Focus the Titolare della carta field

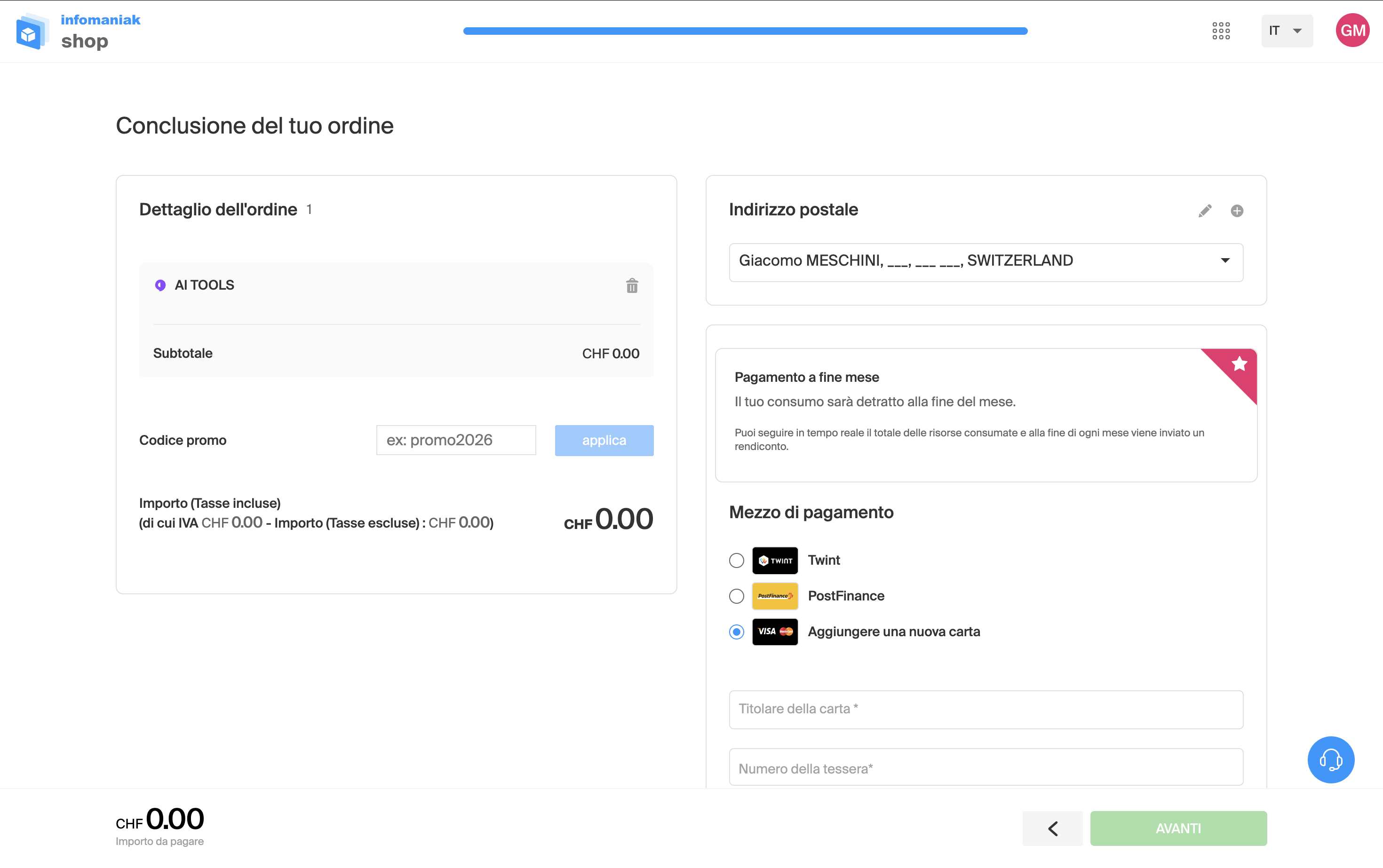(986, 710)
